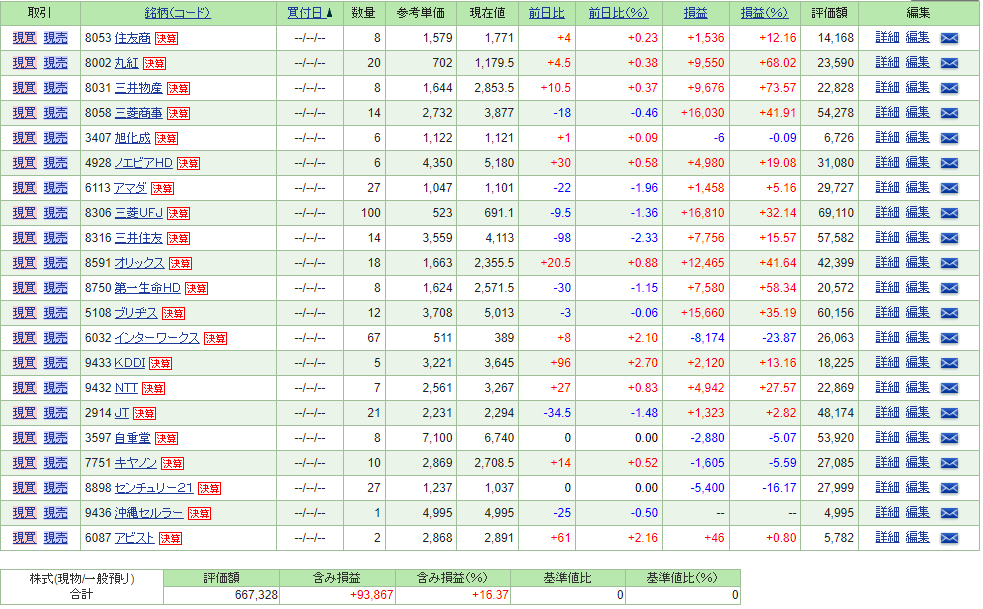Click the mail icon in the ブリヂス row

click(x=949, y=313)
